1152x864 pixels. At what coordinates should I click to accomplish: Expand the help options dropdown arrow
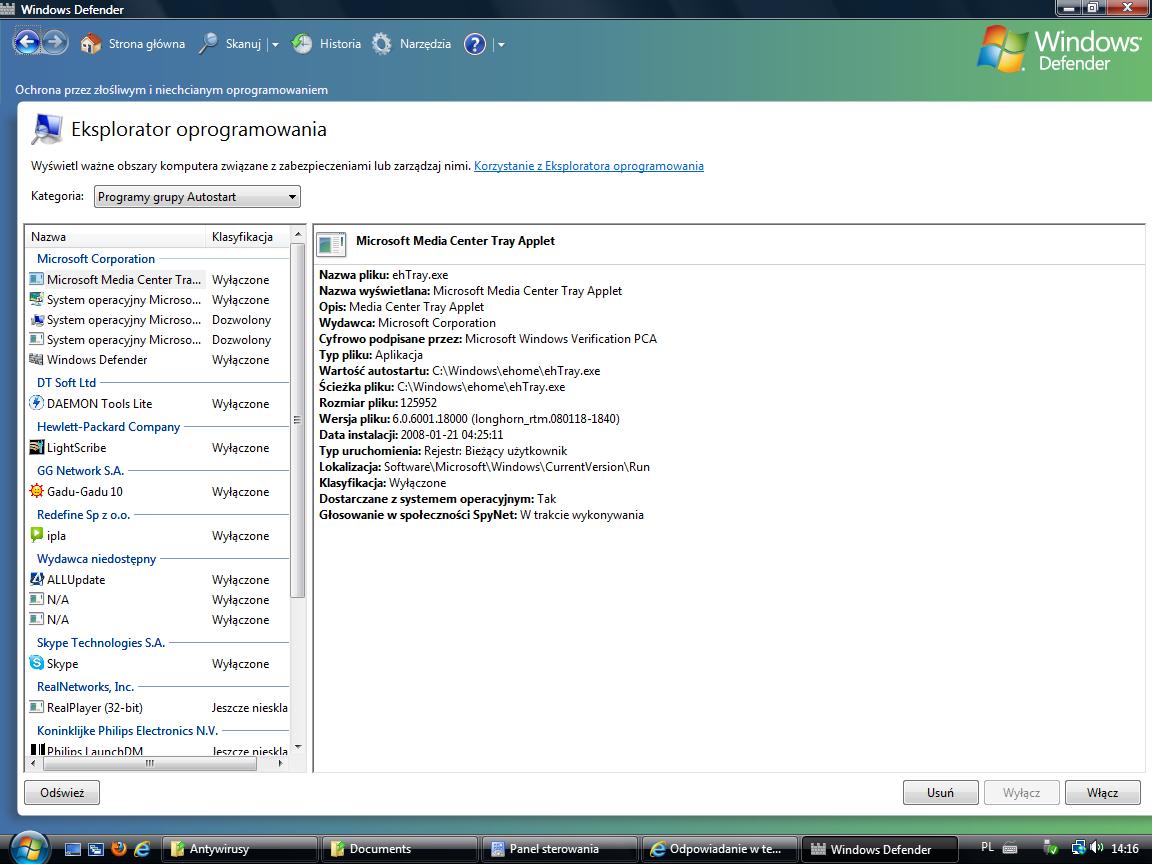[501, 45]
